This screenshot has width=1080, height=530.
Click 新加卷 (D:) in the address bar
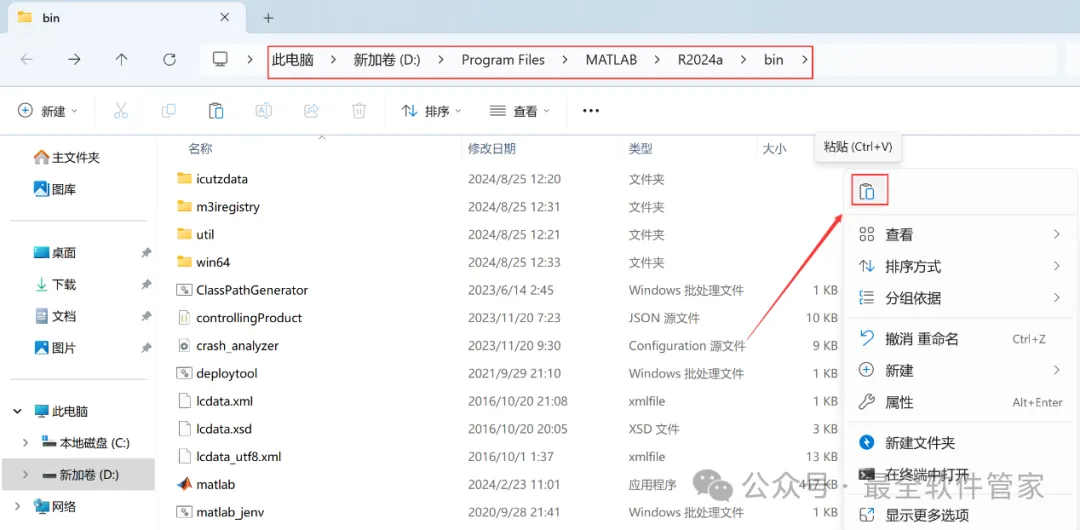tap(387, 60)
